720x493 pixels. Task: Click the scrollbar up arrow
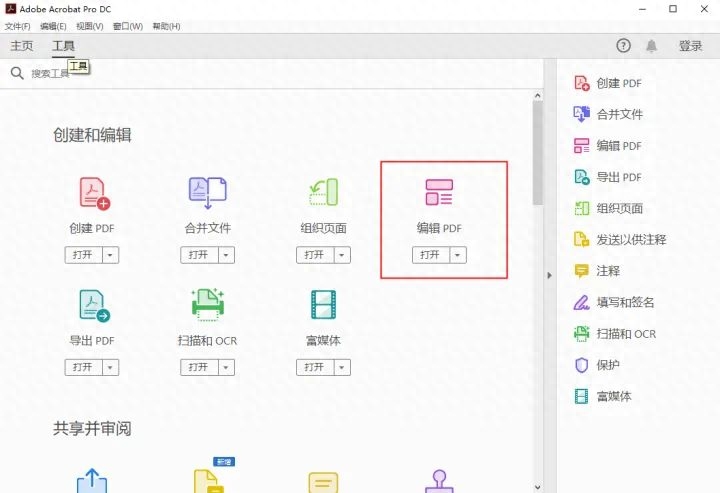pos(538,95)
